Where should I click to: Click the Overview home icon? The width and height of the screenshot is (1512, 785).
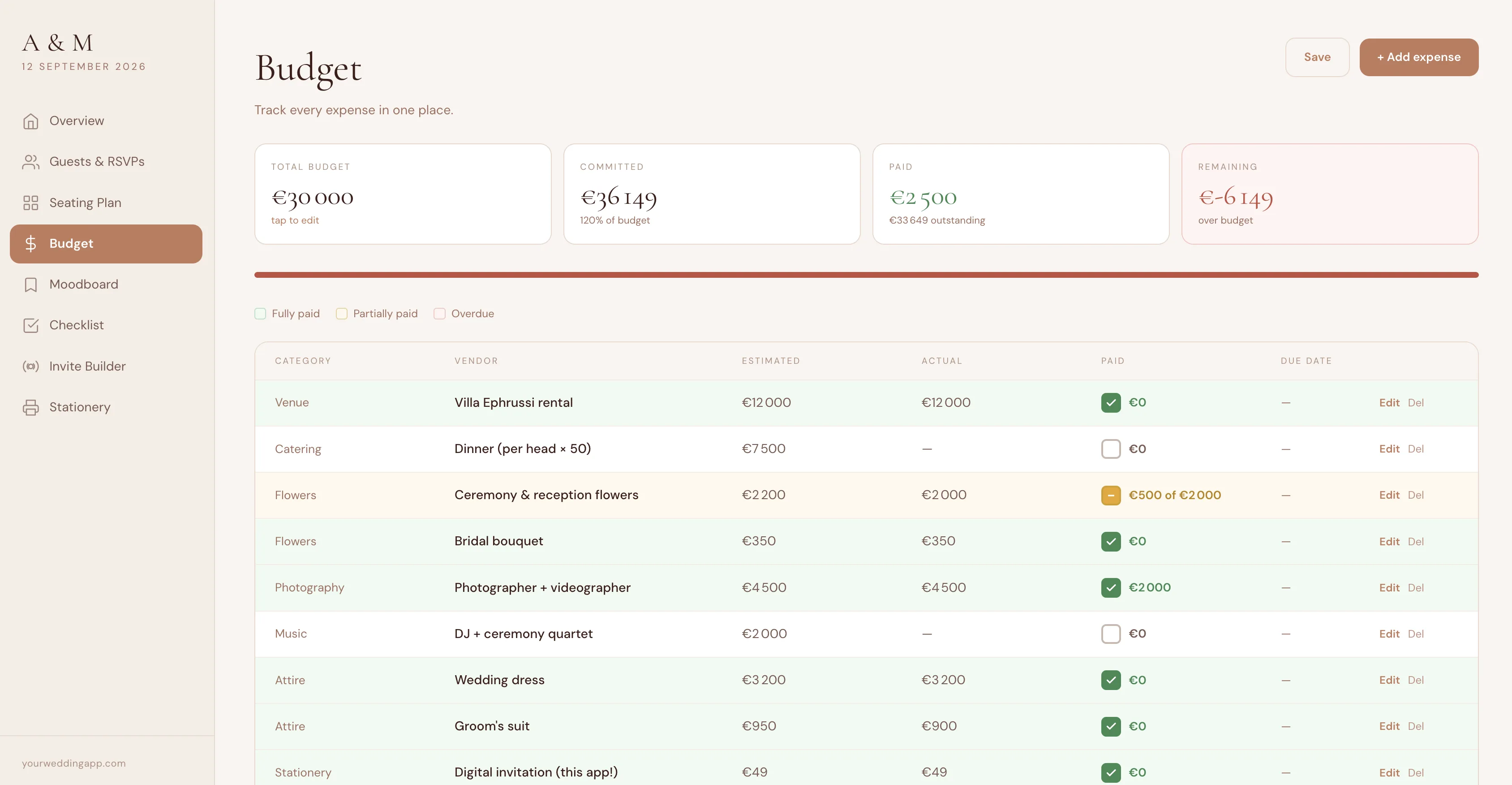click(30, 121)
